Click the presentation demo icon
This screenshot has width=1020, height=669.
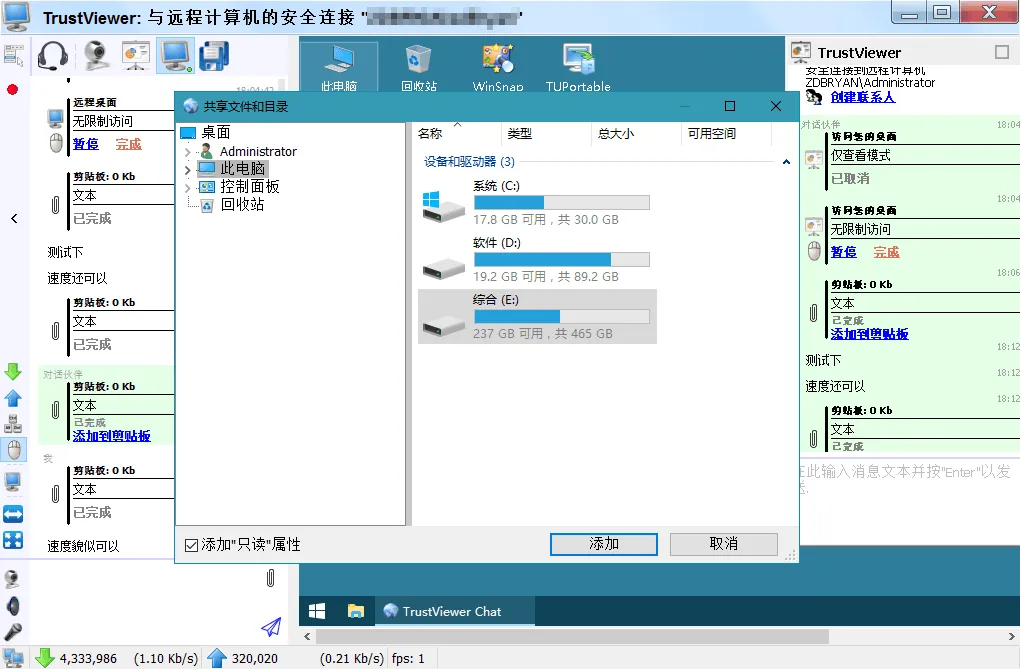click(x=136, y=54)
